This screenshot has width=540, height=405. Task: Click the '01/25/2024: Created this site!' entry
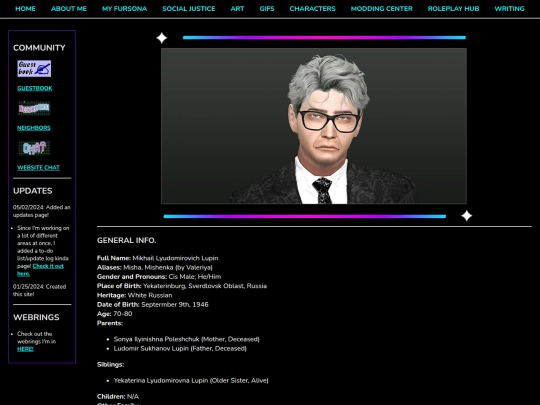click(39, 290)
